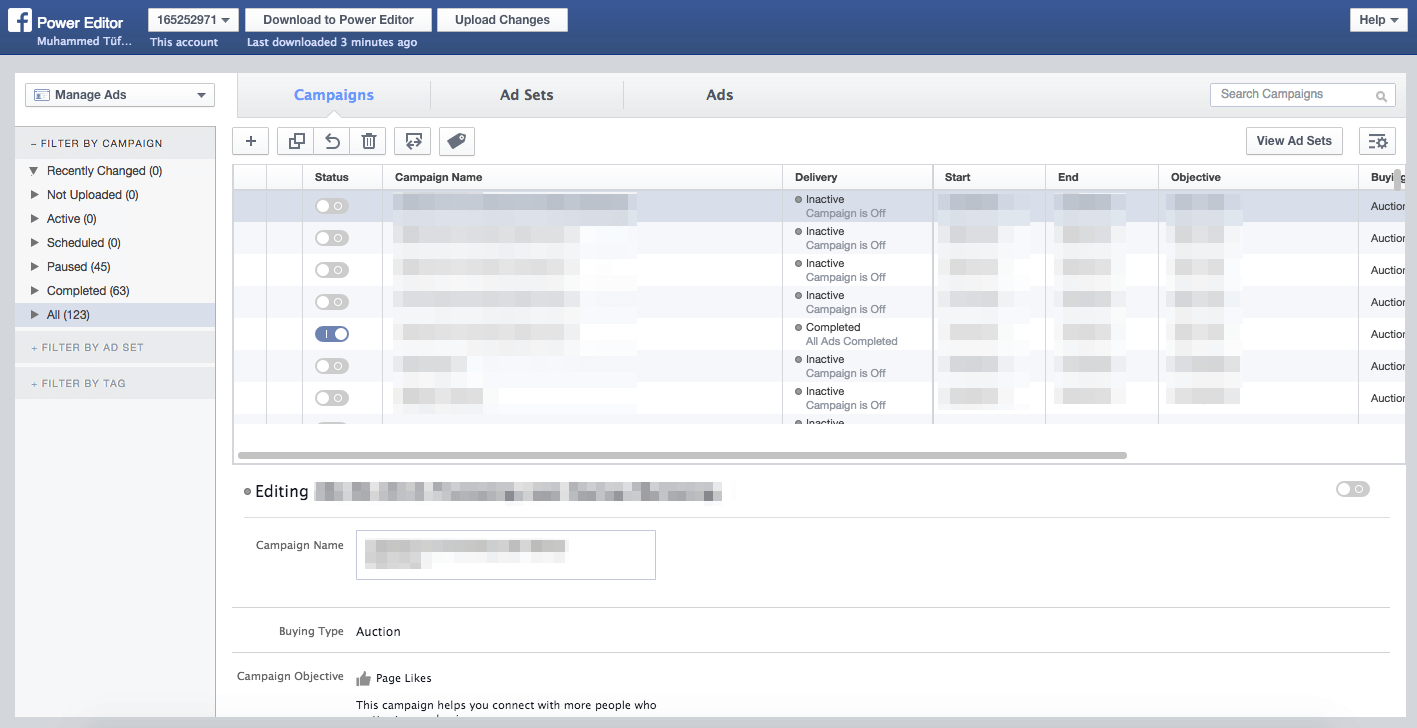
Task: Toggle status switch in second campaign row
Action: pos(331,238)
